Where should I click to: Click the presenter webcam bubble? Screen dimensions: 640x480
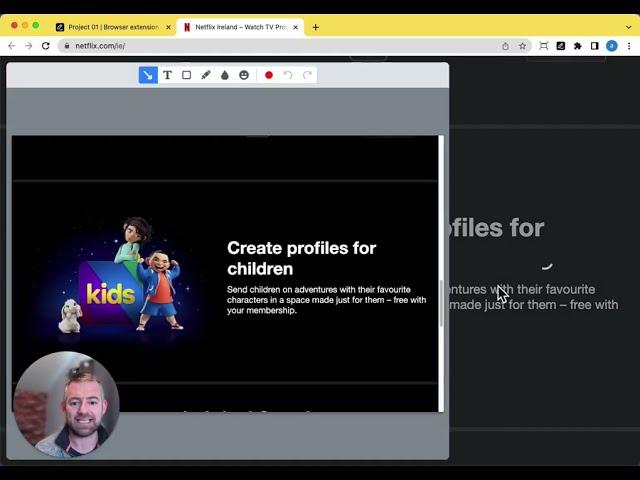pos(67,404)
